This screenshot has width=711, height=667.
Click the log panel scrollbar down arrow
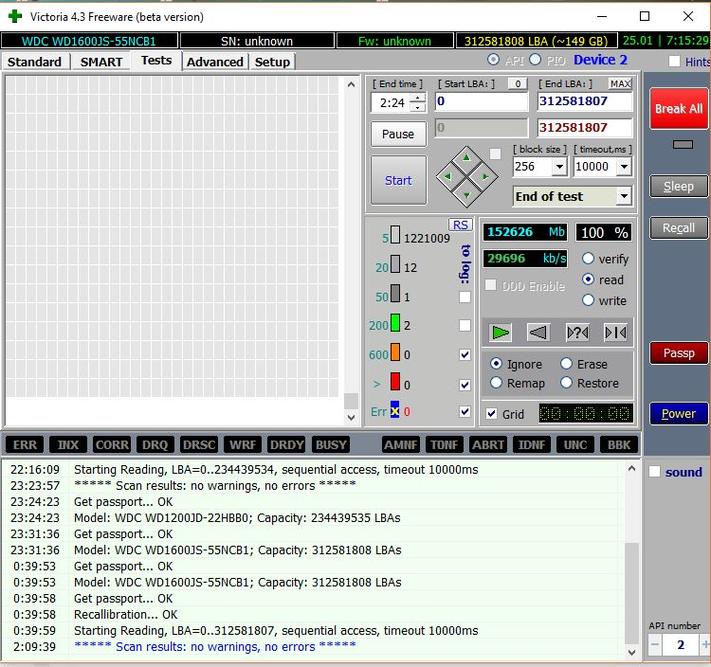tap(631, 652)
